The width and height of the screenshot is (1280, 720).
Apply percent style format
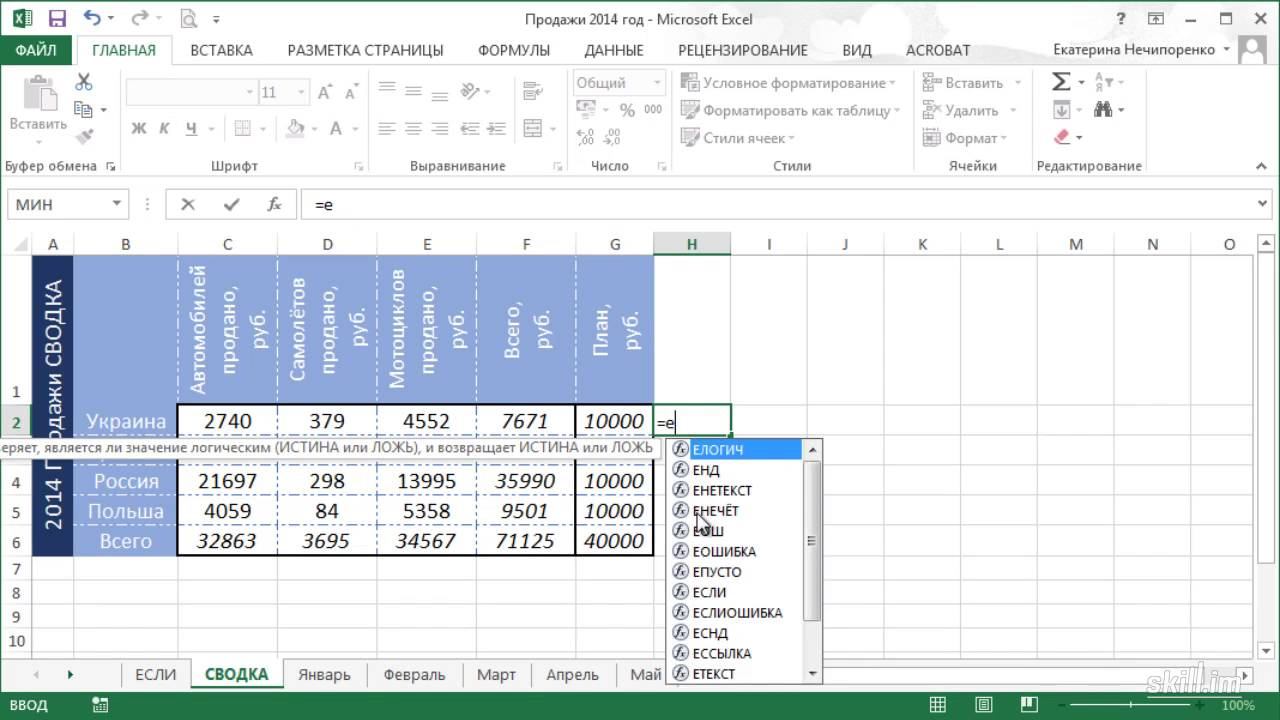[627, 110]
